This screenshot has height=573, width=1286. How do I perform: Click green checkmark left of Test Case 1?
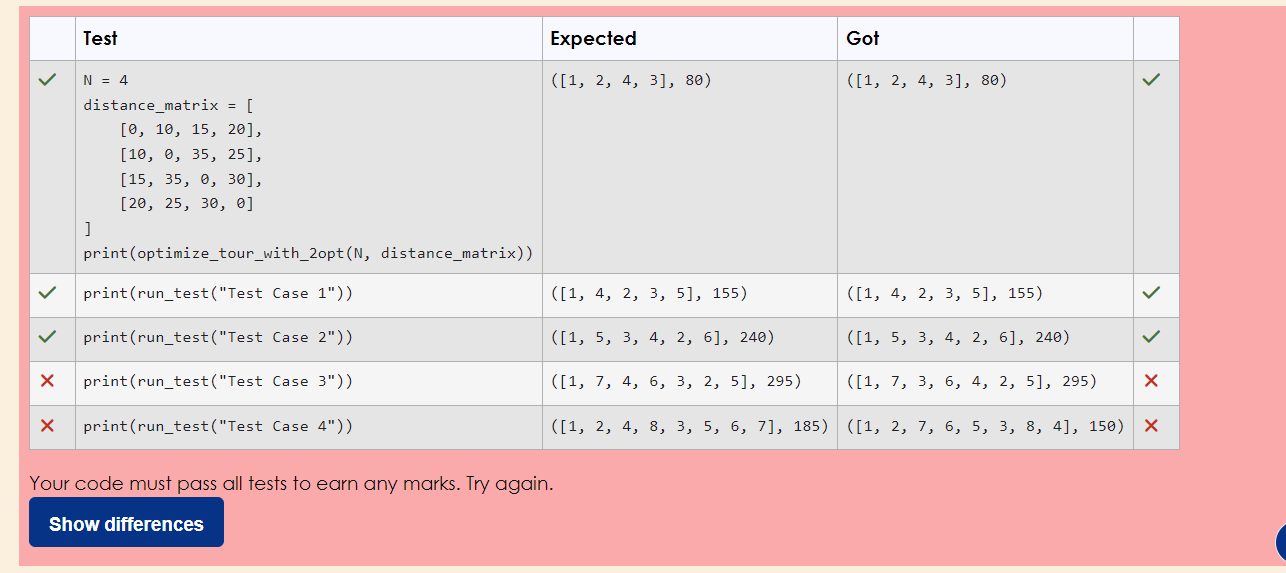pos(47,294)
